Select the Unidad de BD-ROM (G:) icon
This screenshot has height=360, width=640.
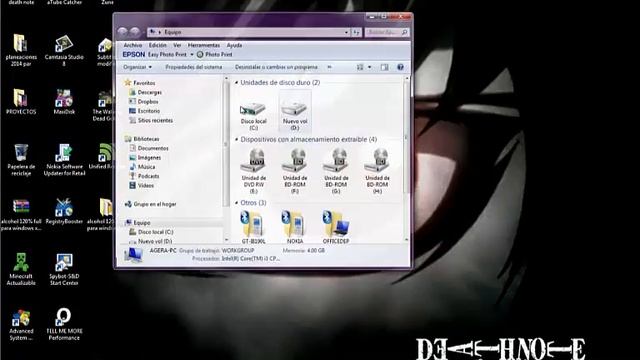[336, 171]
